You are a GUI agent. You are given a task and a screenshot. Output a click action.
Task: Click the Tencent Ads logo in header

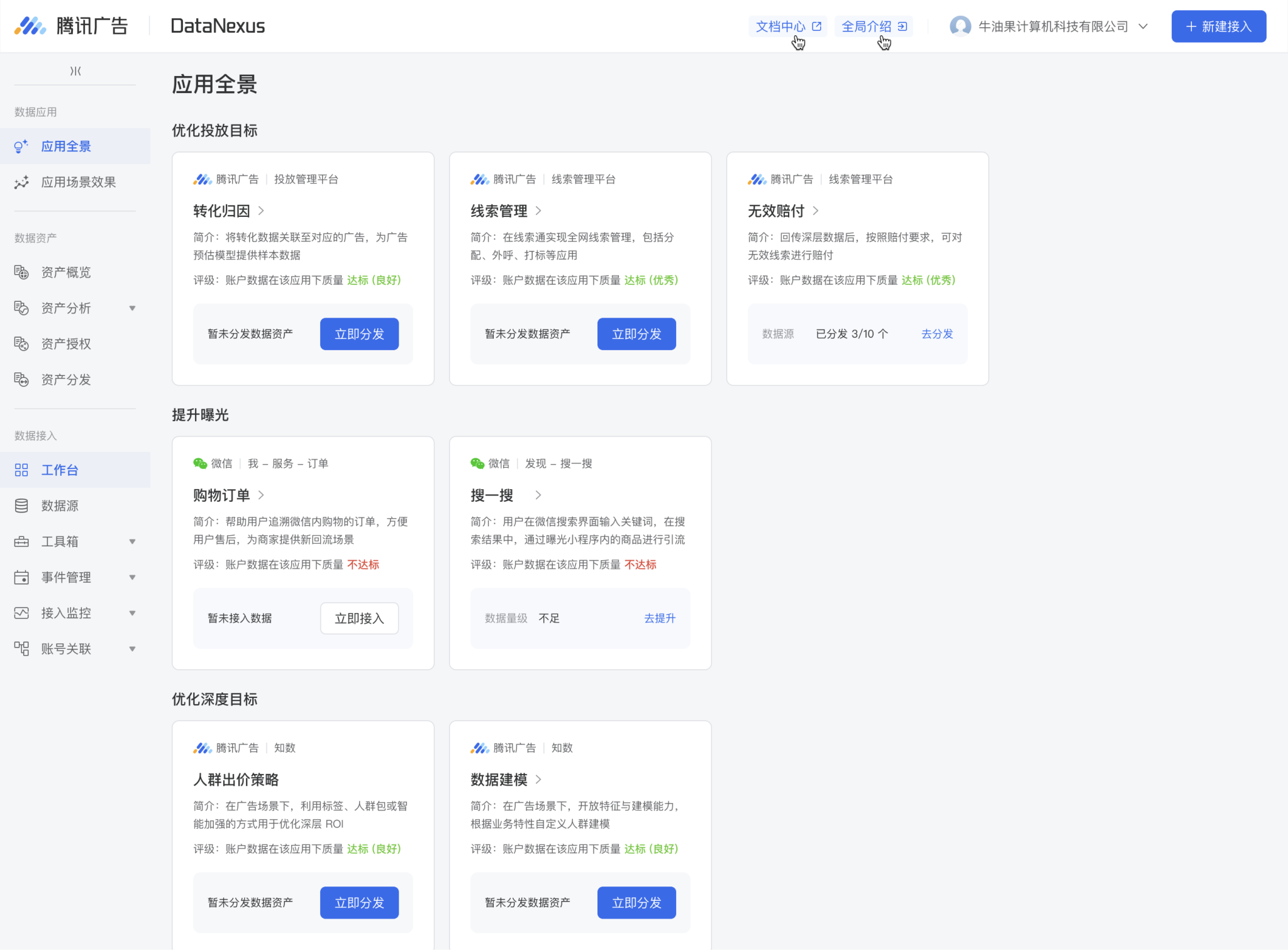71,26
